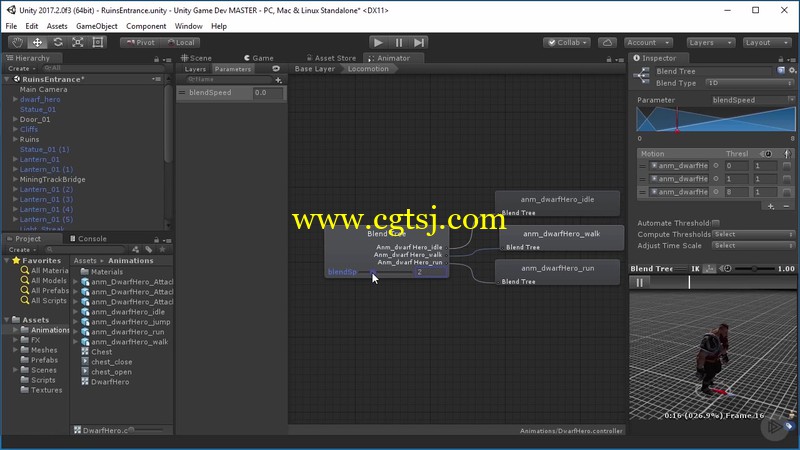Click the Play button to enter play mode
Image resolution: width=800 pixels, height=450 pixels.
point(378,42)
